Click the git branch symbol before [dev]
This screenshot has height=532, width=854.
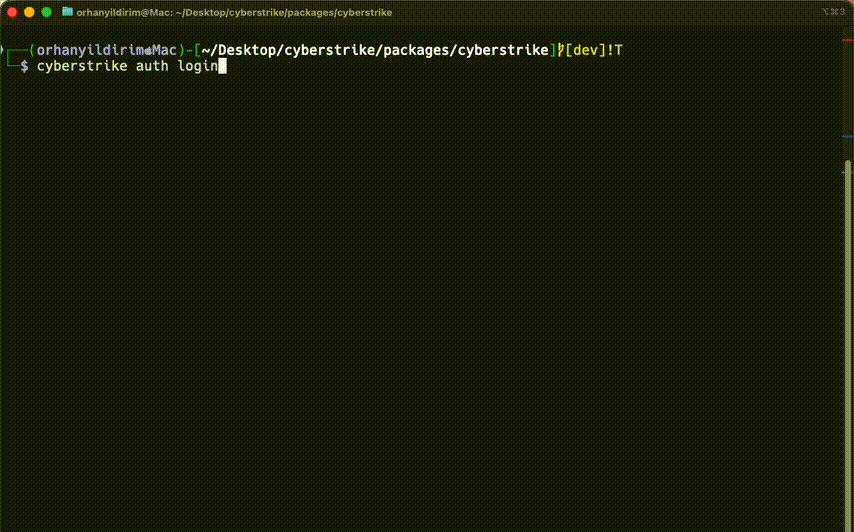point(561,50)
